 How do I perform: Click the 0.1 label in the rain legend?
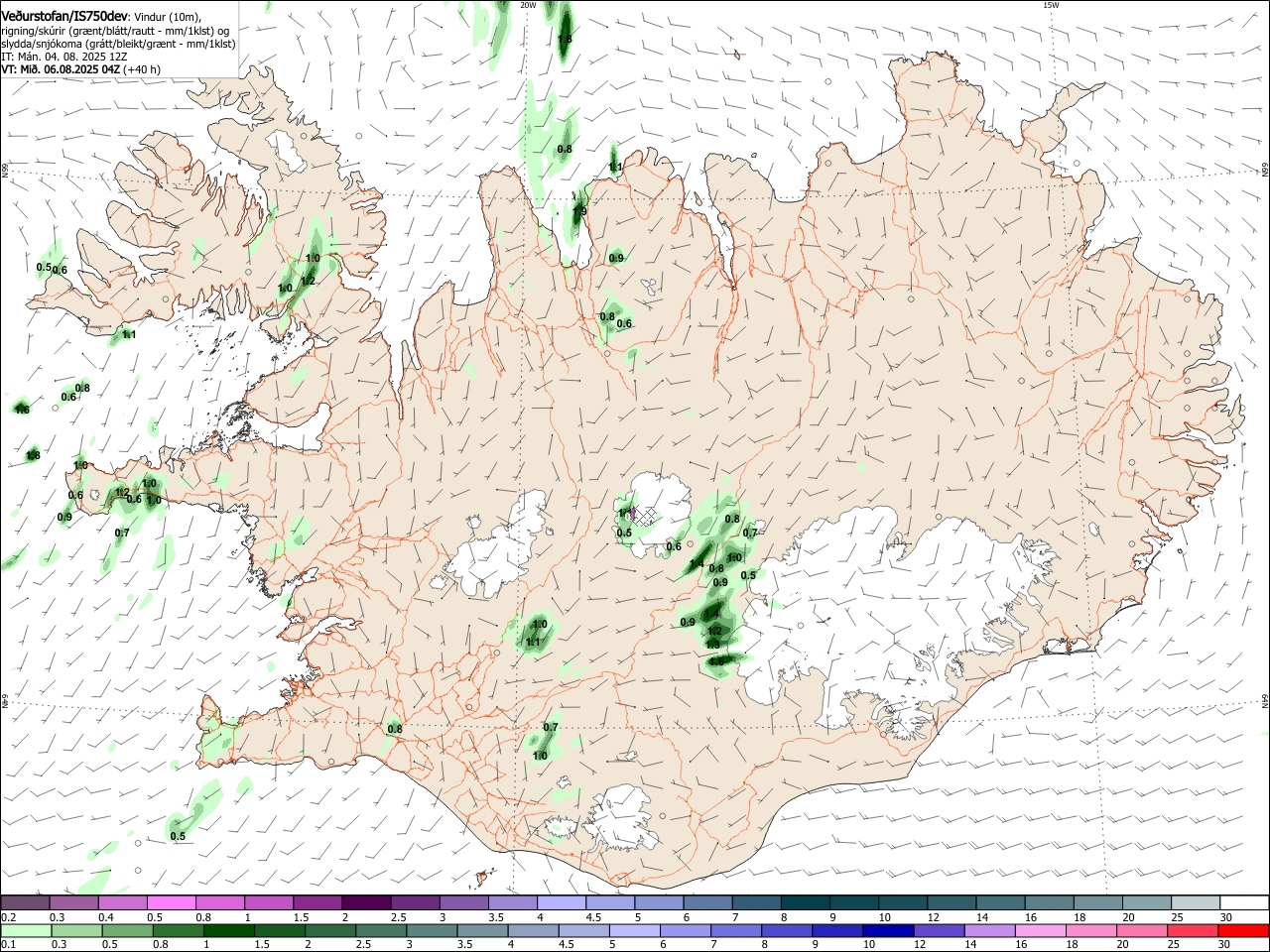tap(8, 944)
